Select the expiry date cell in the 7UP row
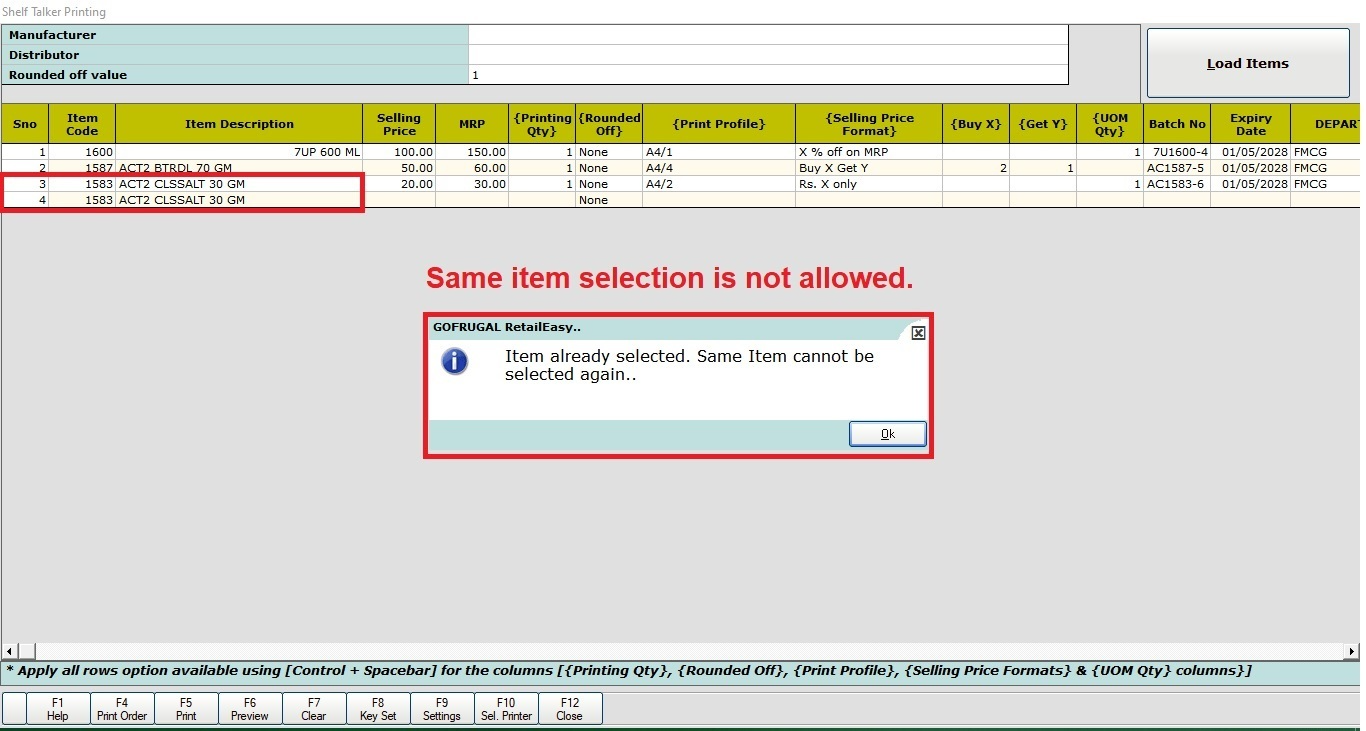The image size is (1366, 731). [x=1250, y=152]
